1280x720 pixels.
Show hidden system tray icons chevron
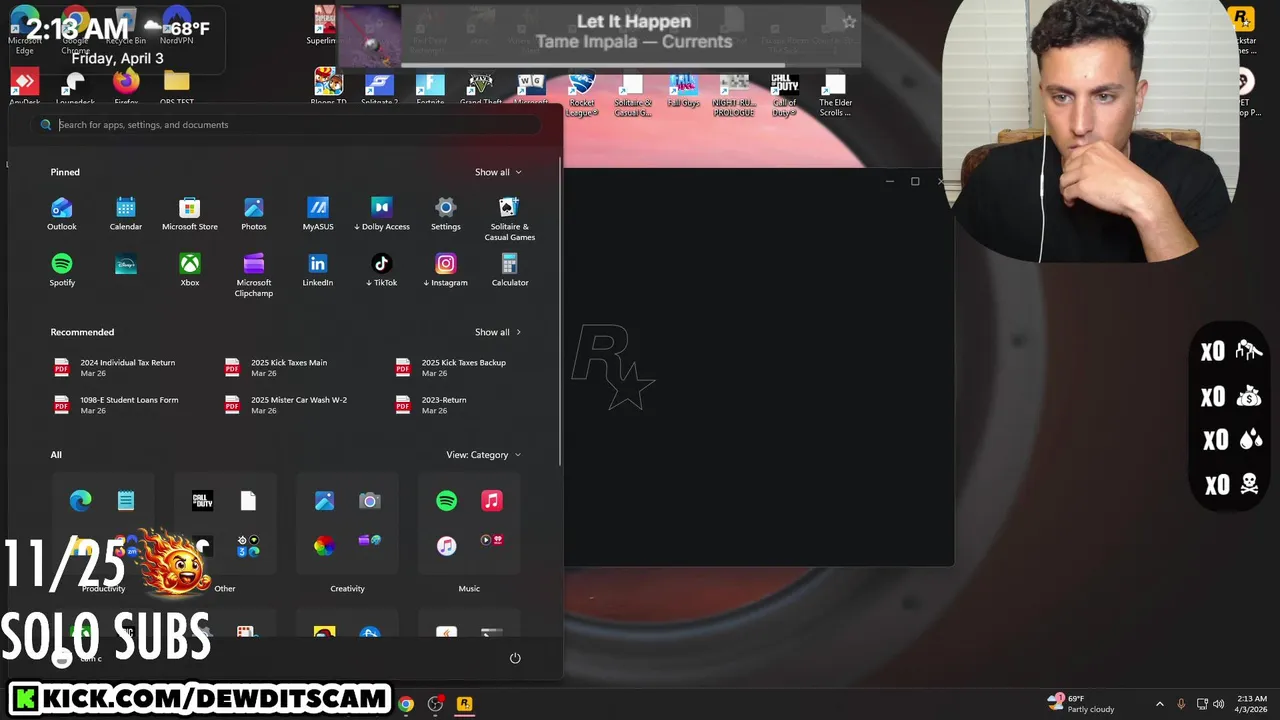point(1159,704)
